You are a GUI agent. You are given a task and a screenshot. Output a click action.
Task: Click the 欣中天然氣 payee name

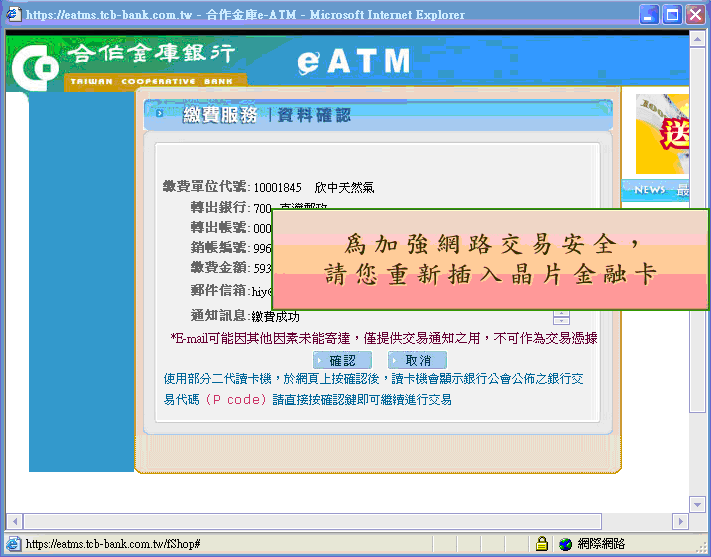point(344,187)
